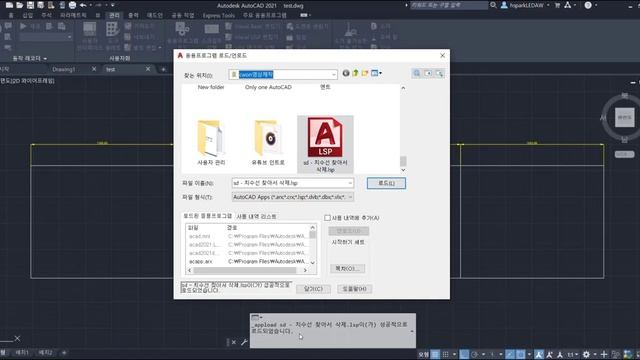This screenshot has height=360, width=640.
Task: Toggle polar tracking in the status bar
Action: (474, 354)
